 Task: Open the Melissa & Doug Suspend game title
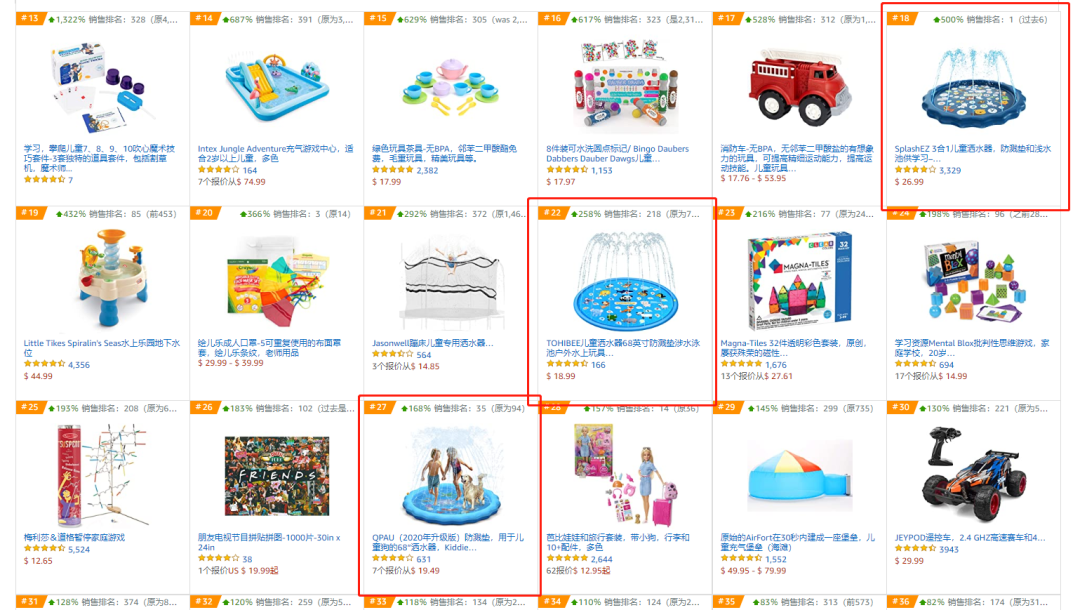74,538
